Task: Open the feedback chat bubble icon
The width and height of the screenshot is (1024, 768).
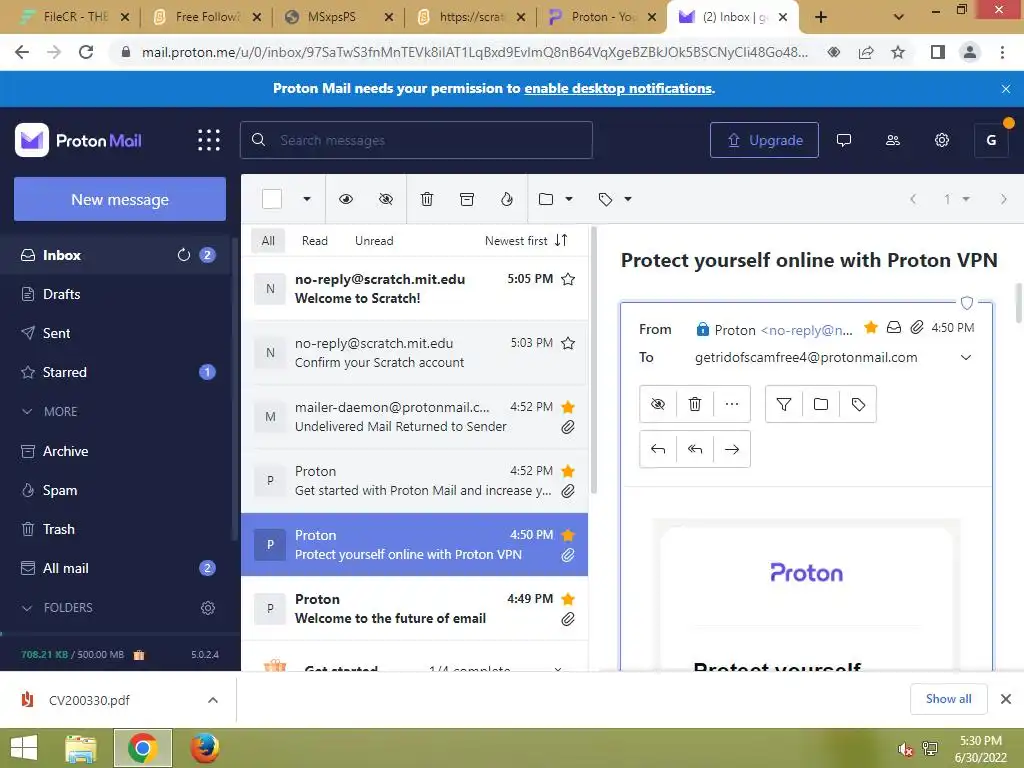Action: 844,140
